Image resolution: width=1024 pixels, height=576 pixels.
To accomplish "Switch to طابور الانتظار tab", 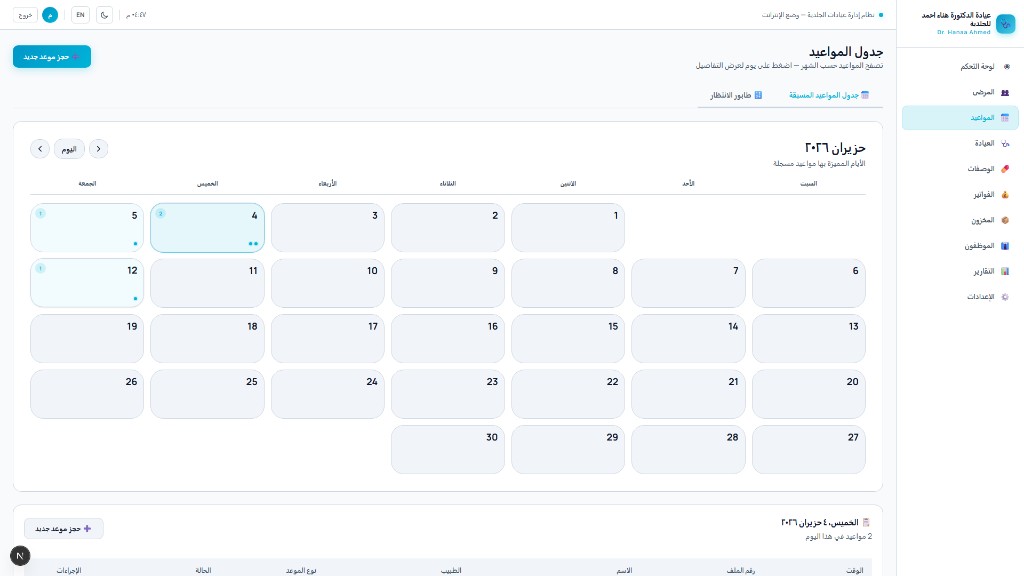I will point(736,95).
